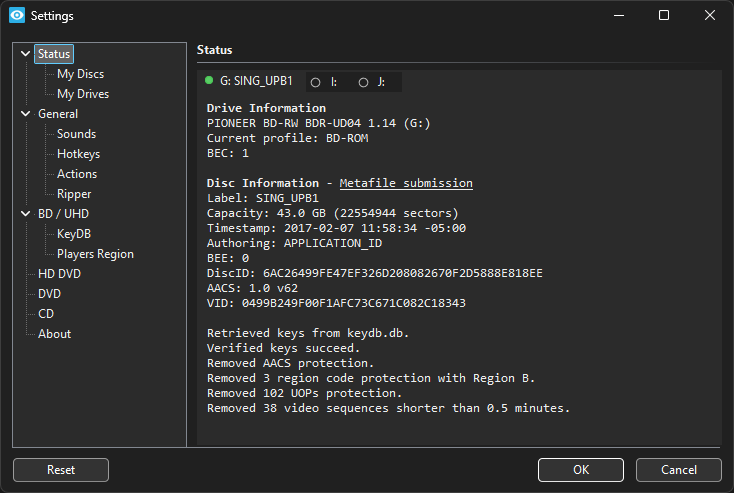The height and width of the screenshot is (493, 734).
Task: Click the 'Authoring: APPLICATION_ID' line
Action: click(x=294, y=243)
